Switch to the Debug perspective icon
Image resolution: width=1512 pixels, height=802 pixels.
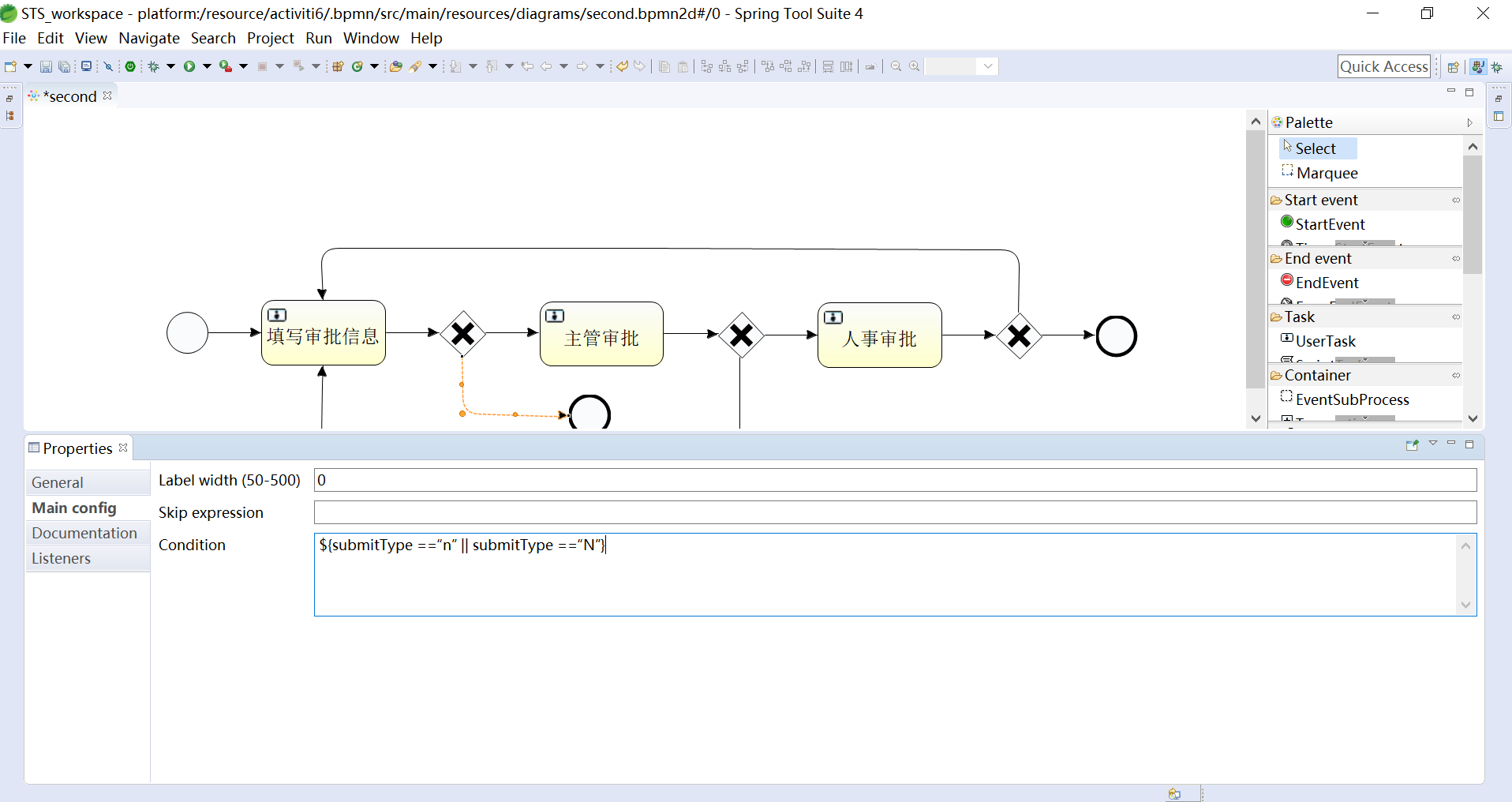[1497, 67]
